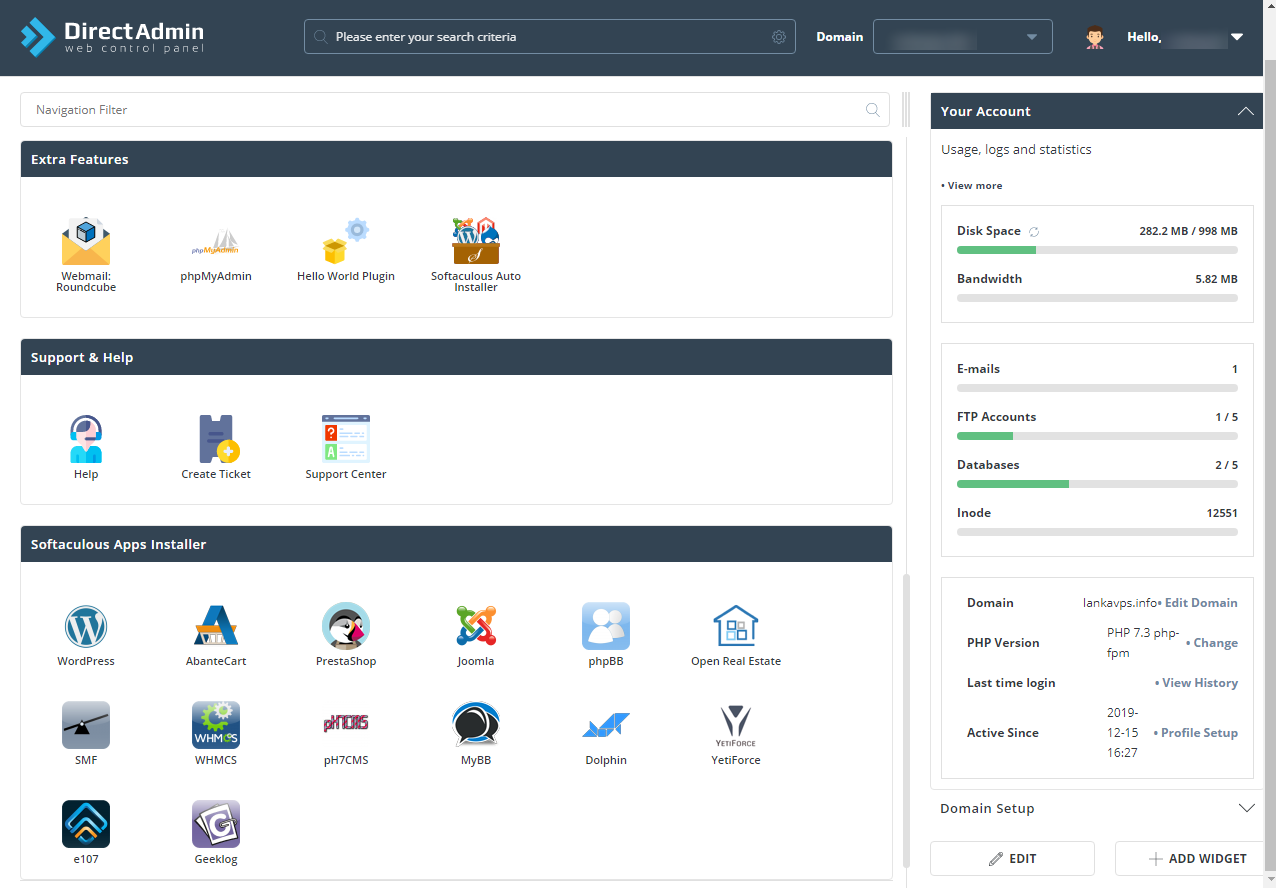Select the e107 app
This screenshot has width=1276, height=888.
click(86, 832)
